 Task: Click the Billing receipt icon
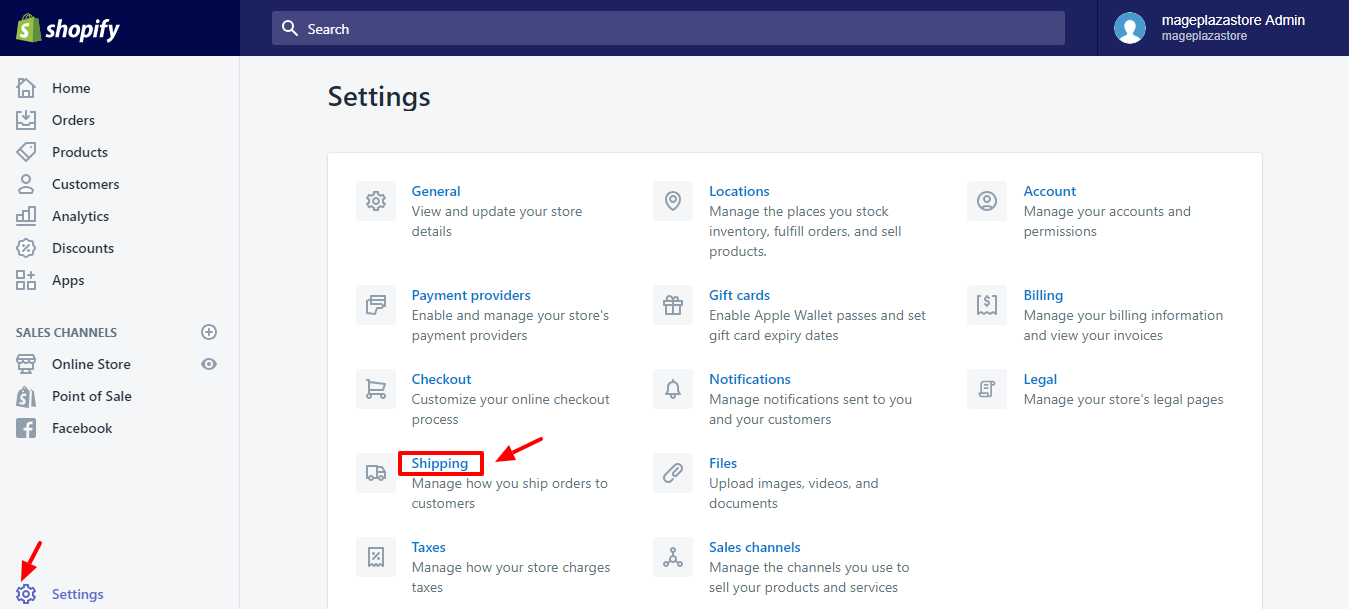tap(987, 305)
